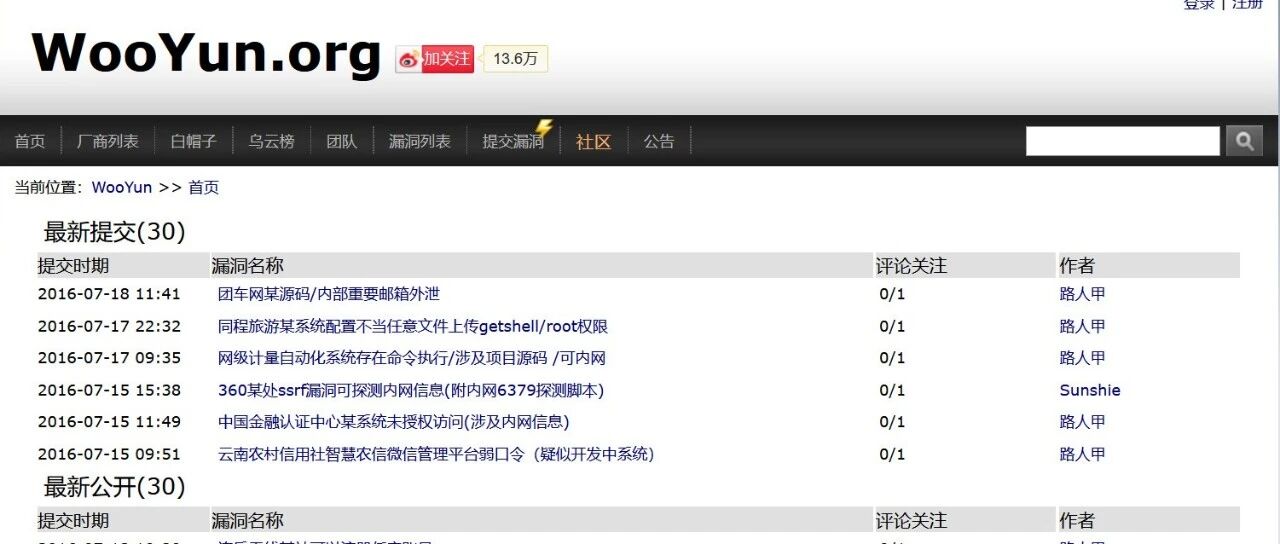Click the search magnifier button
The width and height of the screenshot is (1280, 544).
coord(1244,141)
